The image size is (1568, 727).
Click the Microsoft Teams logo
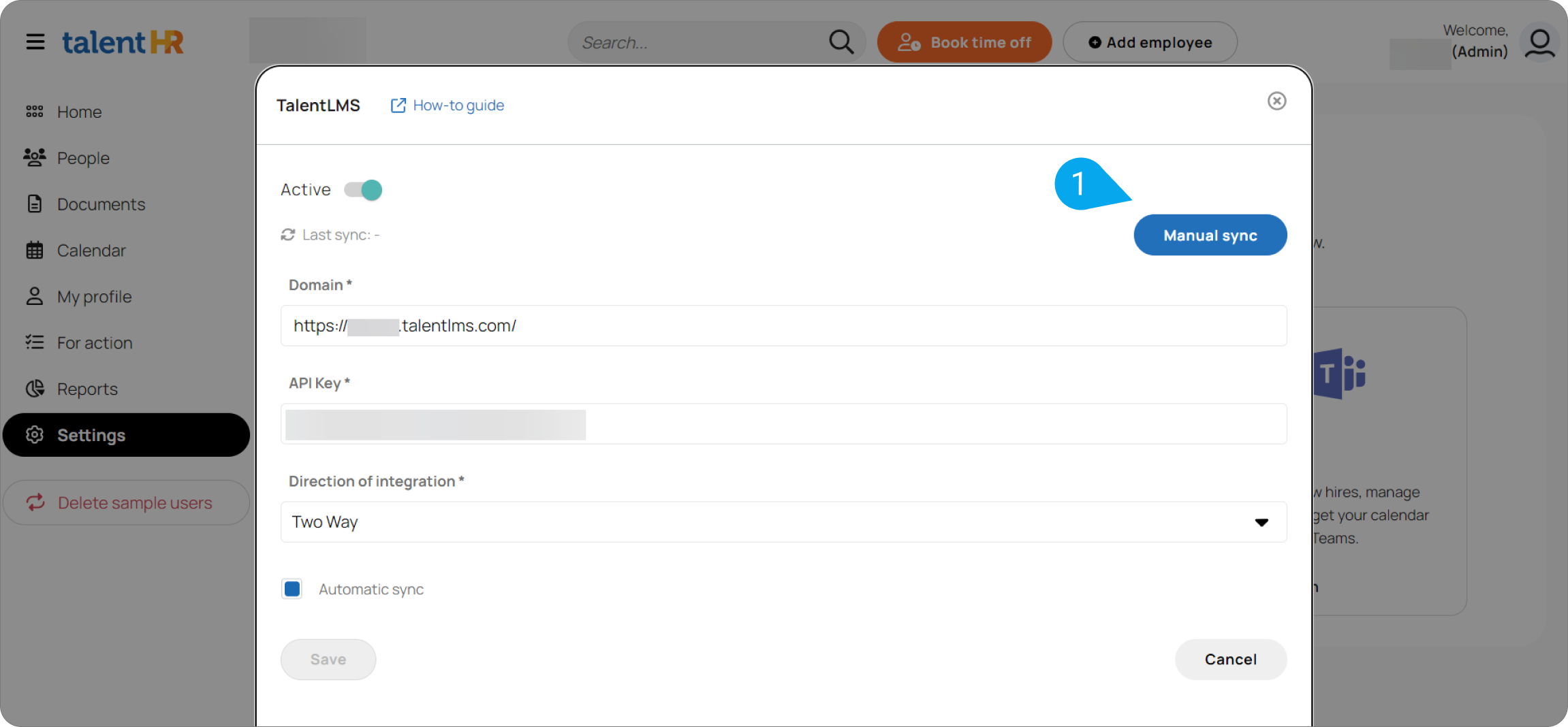tap(1340, 374)
